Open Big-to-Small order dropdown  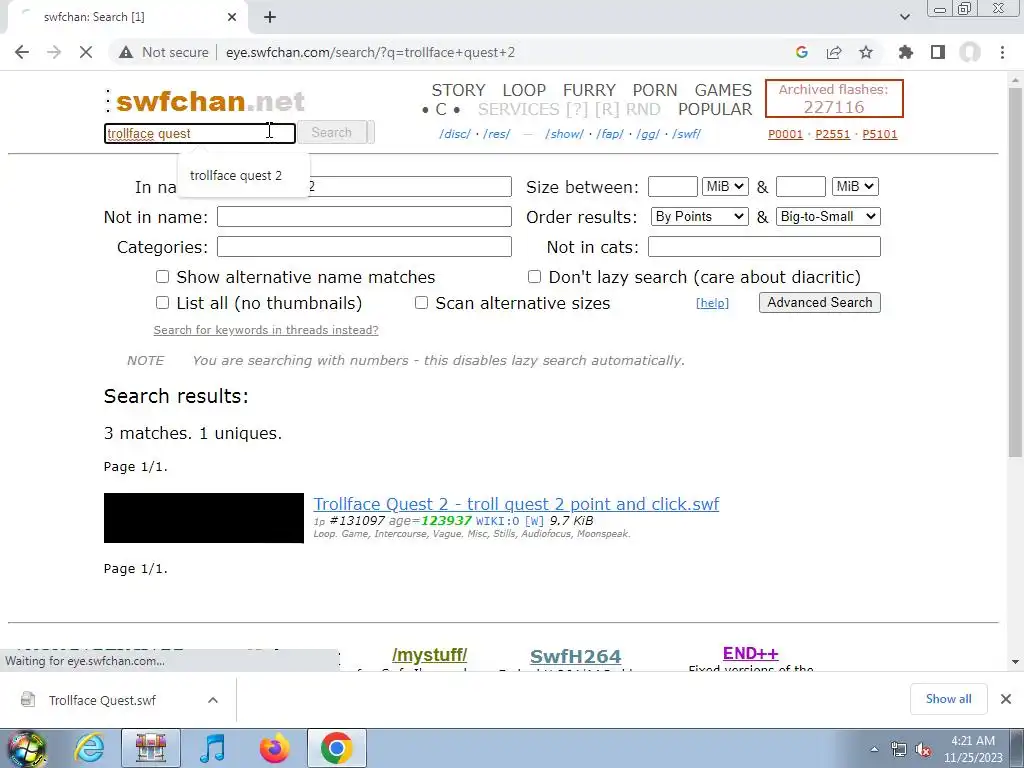click(x=828, y=216)
